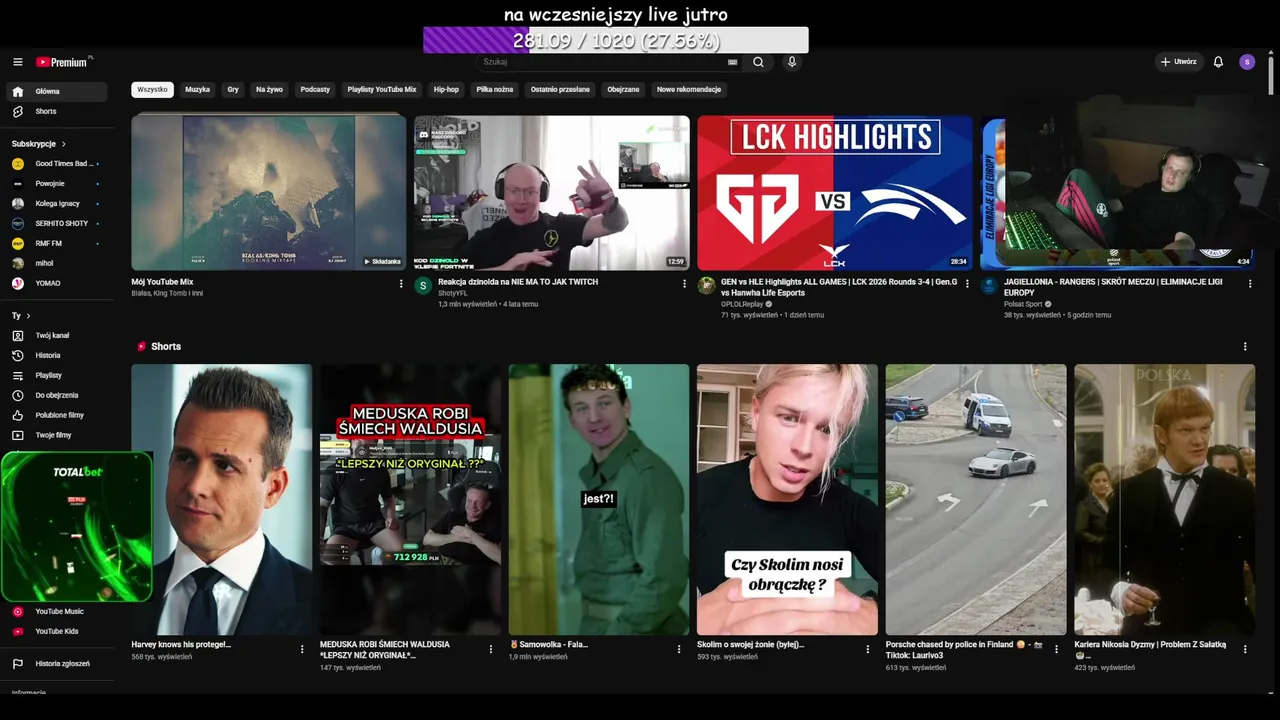Open Good Times Bad channel subscription
1280x720 pixels.
(57, 163)
